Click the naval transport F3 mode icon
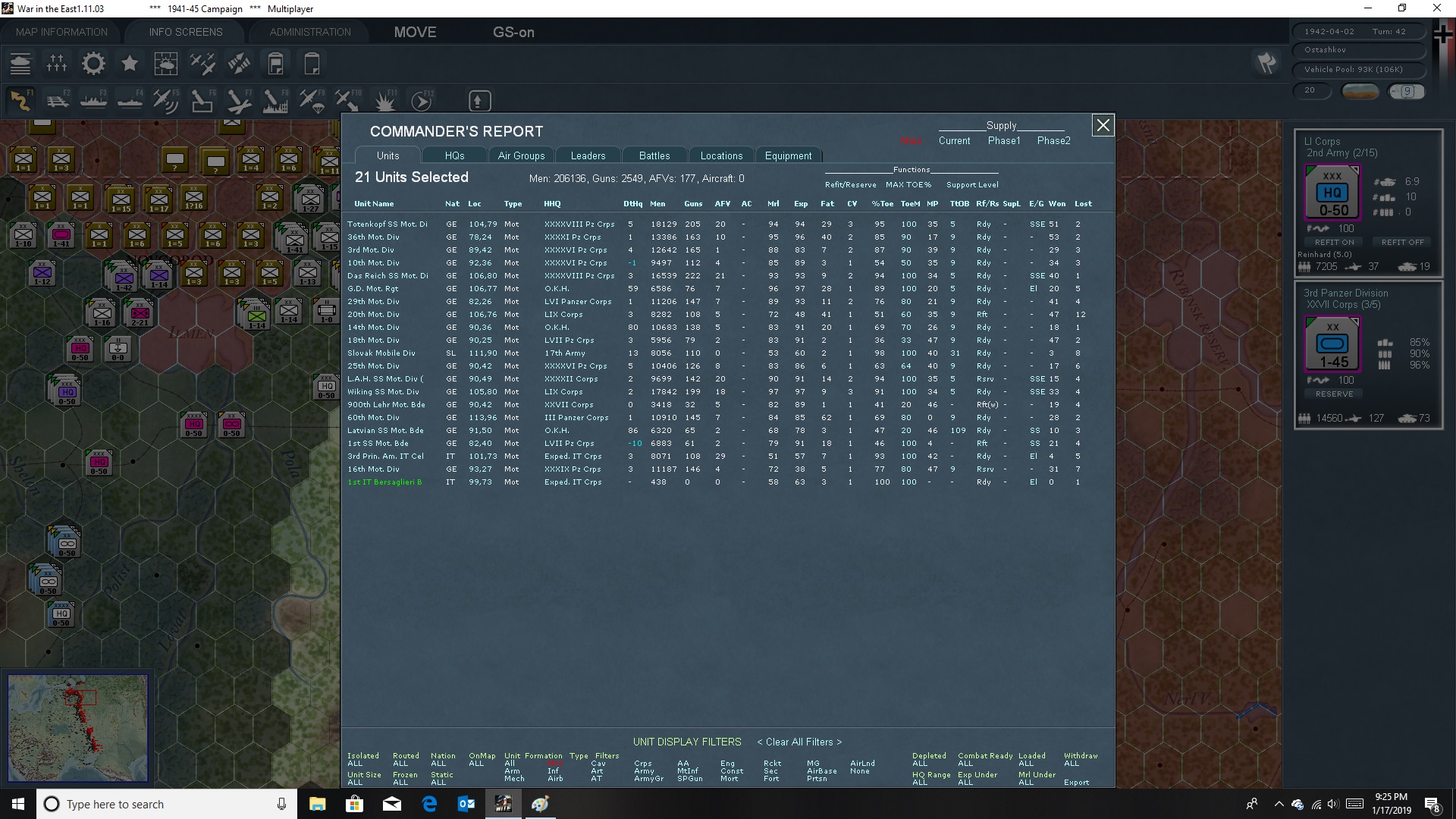 [94, 101]
